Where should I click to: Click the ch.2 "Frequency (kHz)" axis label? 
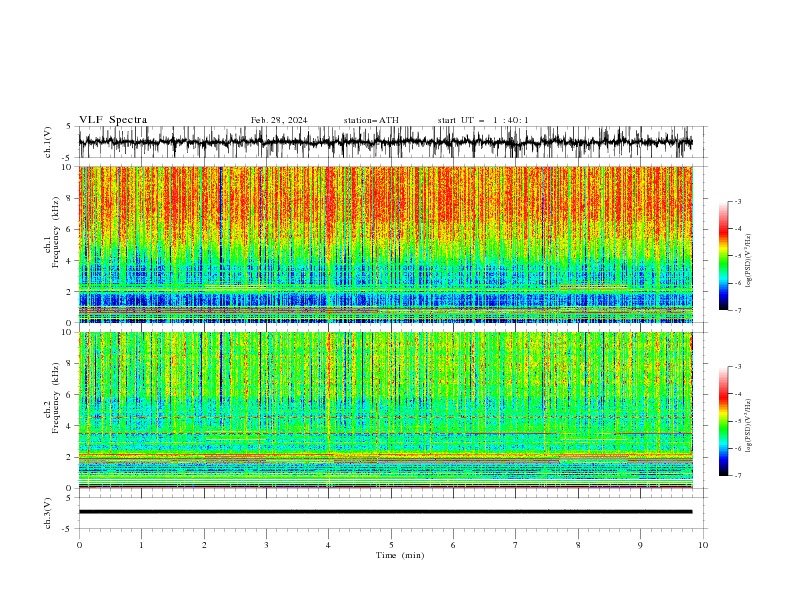click(x=56, y=398)
